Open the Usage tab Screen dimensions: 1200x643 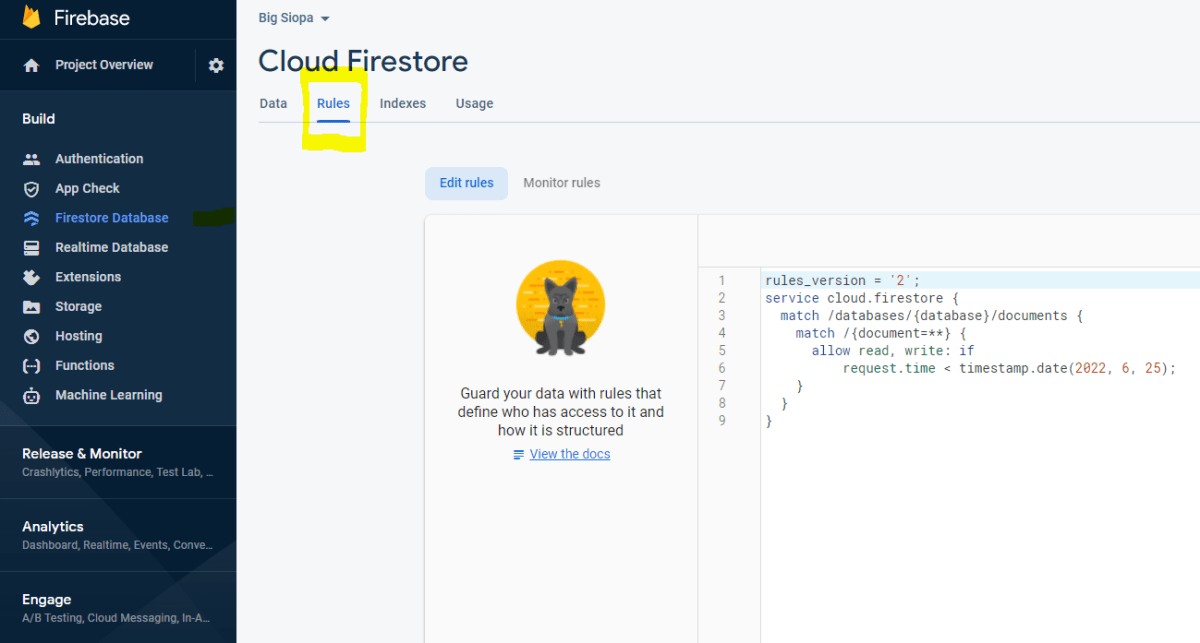[474, 103]
